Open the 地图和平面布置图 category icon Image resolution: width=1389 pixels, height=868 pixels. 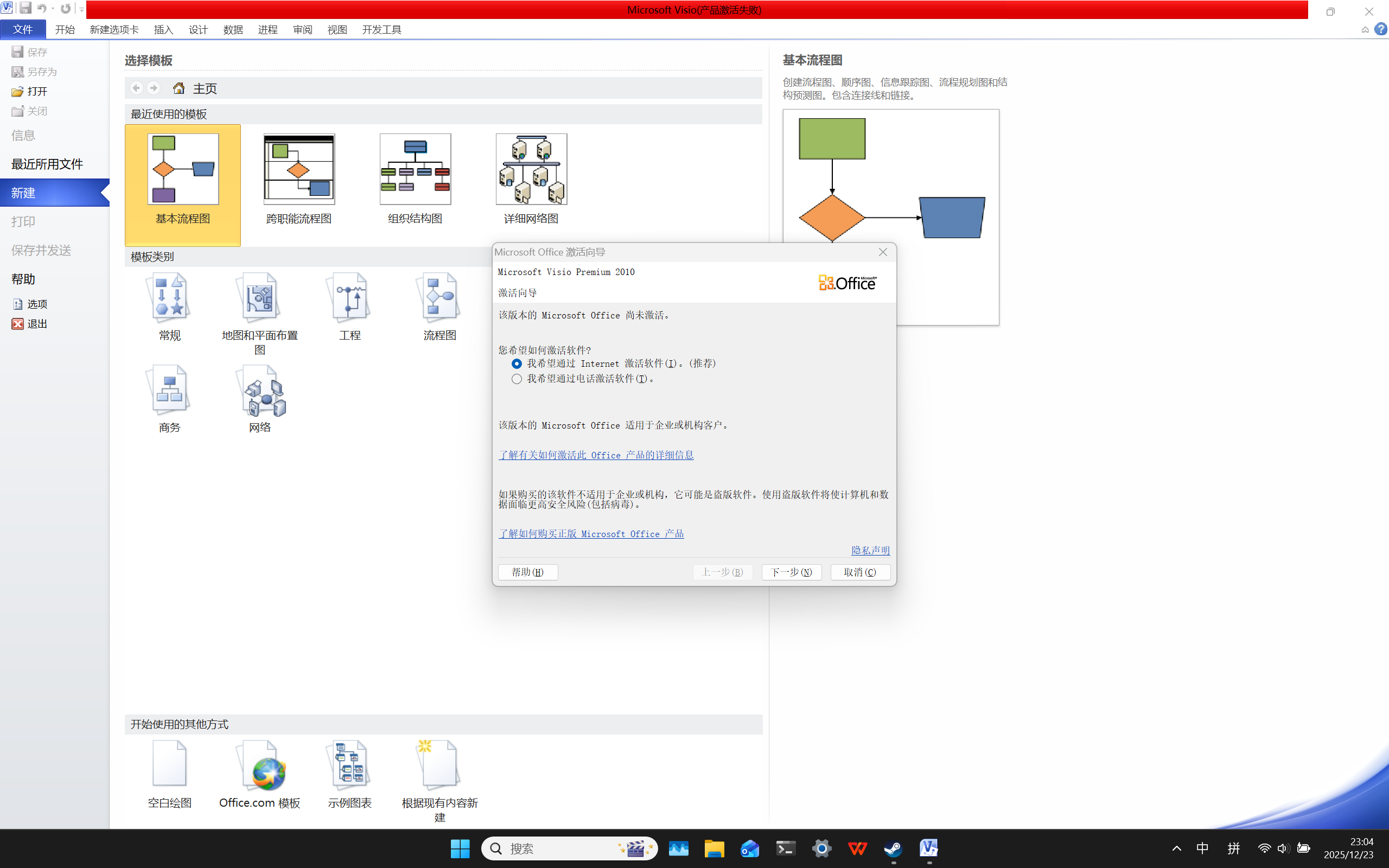click(x=259, y=297)
